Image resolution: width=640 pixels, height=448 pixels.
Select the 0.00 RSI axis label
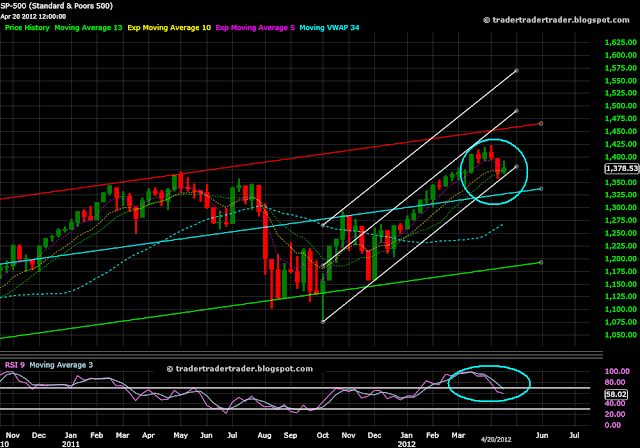pos(613,425)
